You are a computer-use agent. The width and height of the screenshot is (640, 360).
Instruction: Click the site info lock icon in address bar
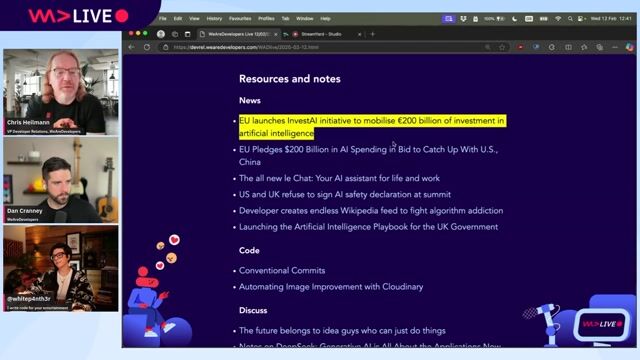click(165, 47)
